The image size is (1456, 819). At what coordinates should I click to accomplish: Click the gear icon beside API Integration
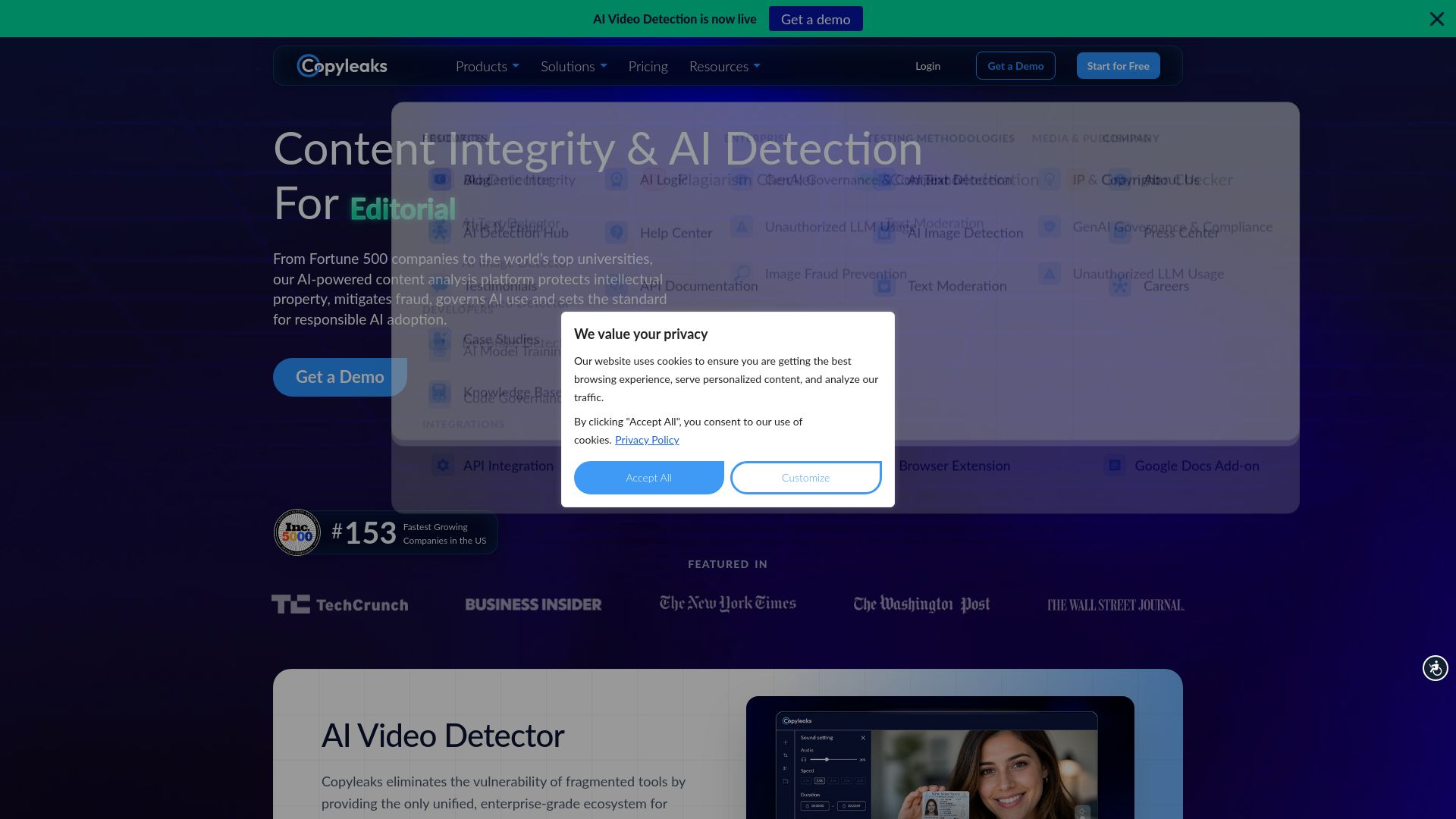[442, 465]
